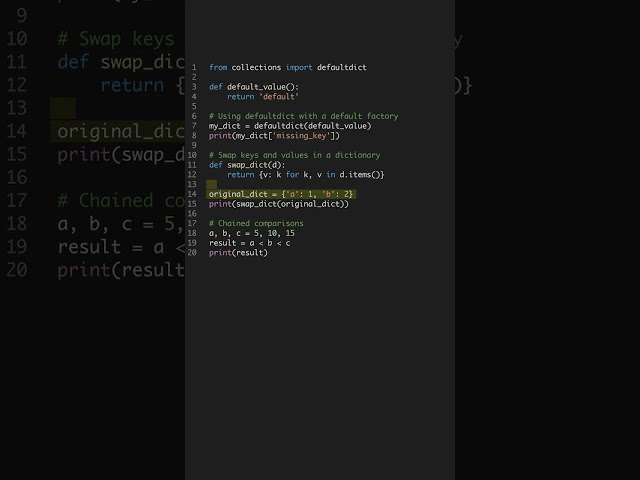Click the 'my_dict = defaultdict(default_value)' line
This screenshot has height=480, width=640.
tap(290, 126)
